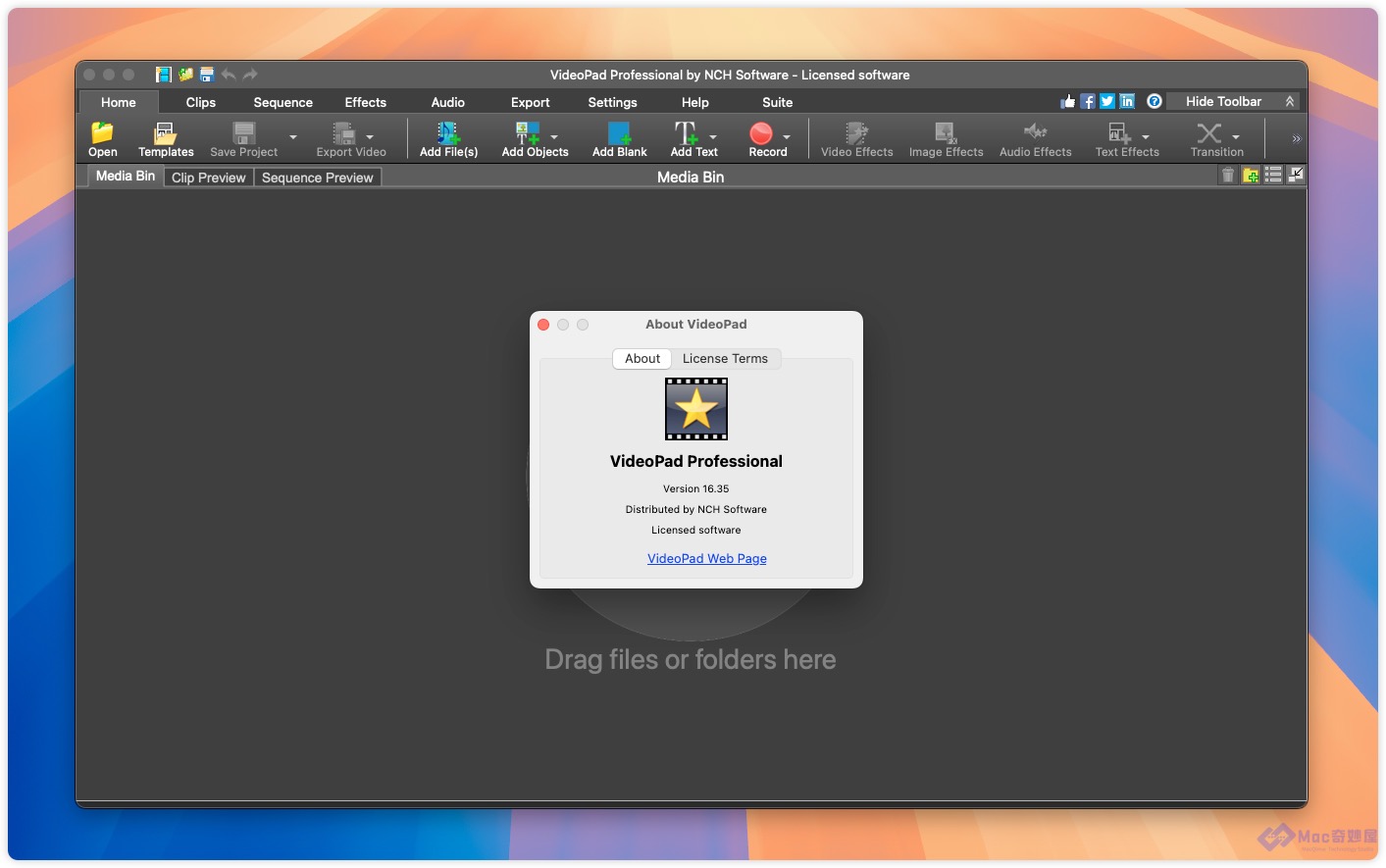
Task: Expand the Transition dropdown arrow
Action: pos(1236,136)
